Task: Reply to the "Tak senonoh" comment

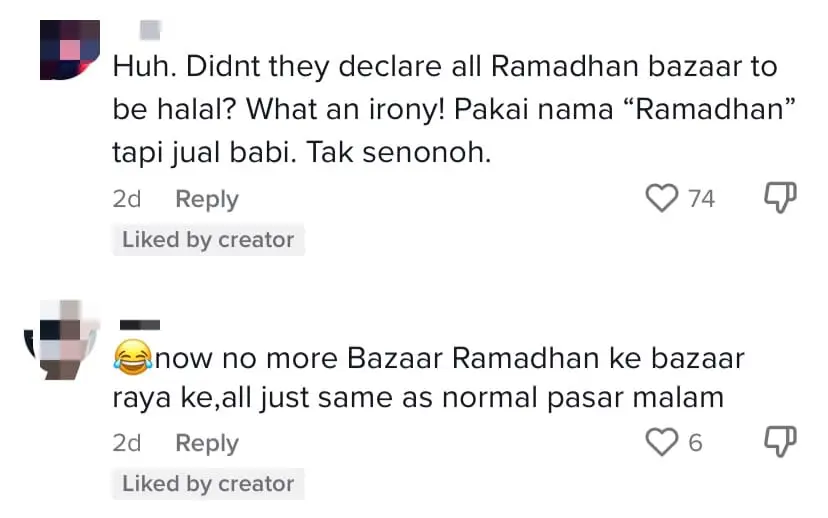Action: click(x=207, y=199)
